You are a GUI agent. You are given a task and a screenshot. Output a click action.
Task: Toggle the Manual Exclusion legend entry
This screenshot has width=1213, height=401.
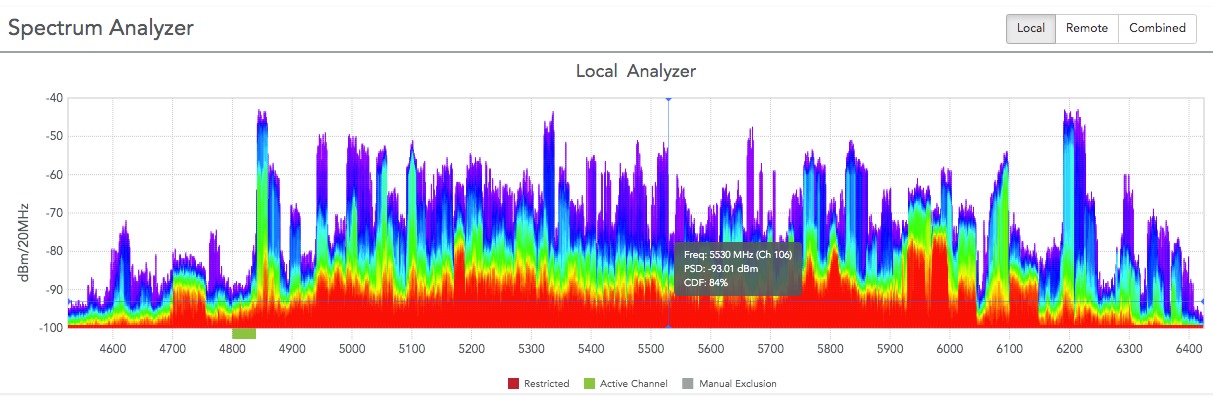pos(729,383)
